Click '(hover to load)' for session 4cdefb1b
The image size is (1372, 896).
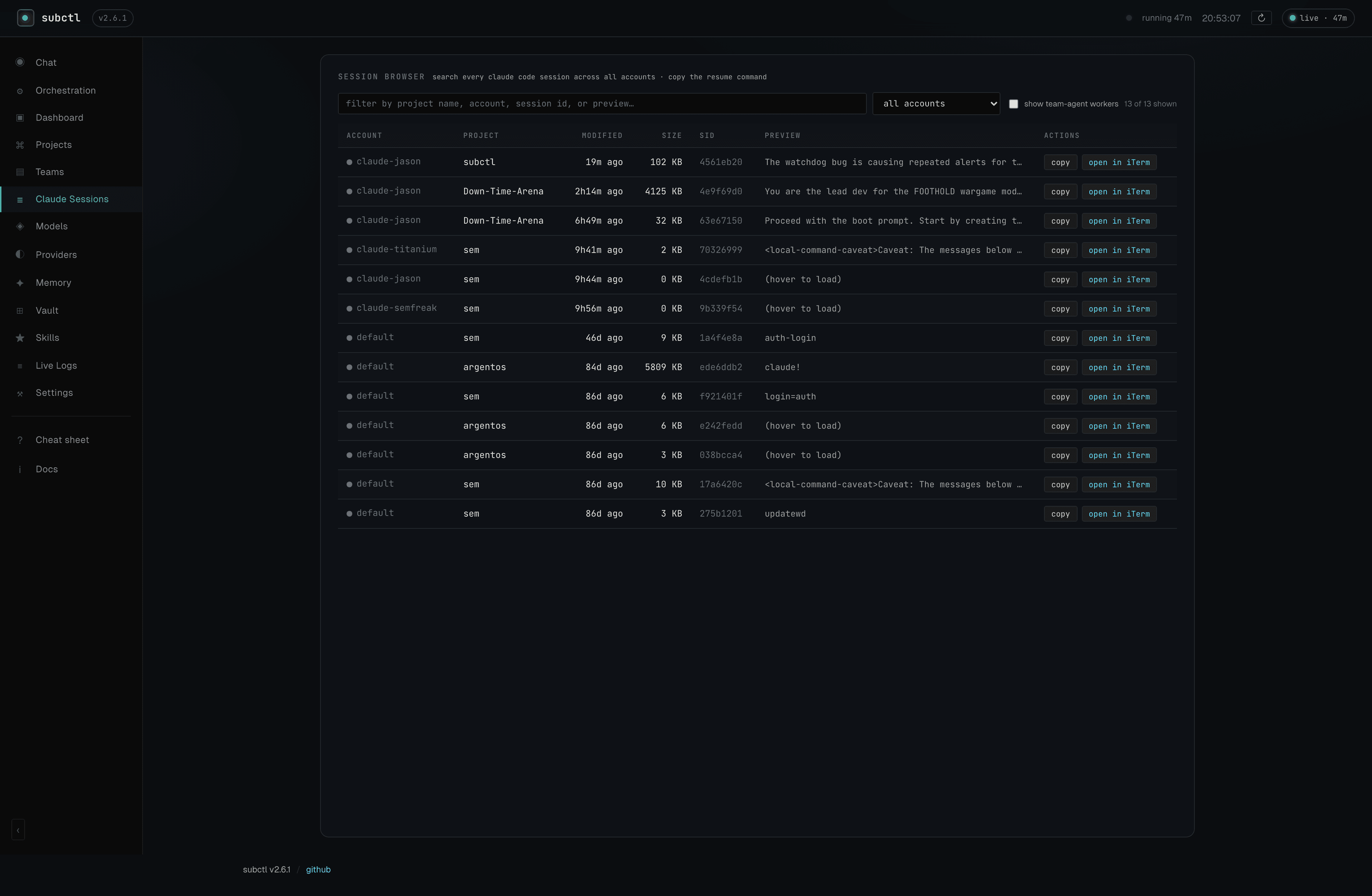[802, 280]
